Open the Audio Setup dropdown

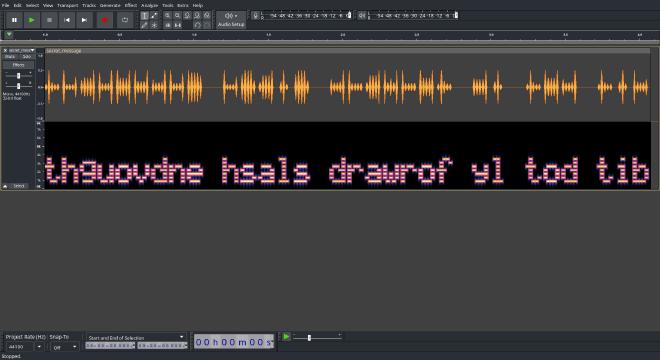pyautogui.click(x=231, y=20)
